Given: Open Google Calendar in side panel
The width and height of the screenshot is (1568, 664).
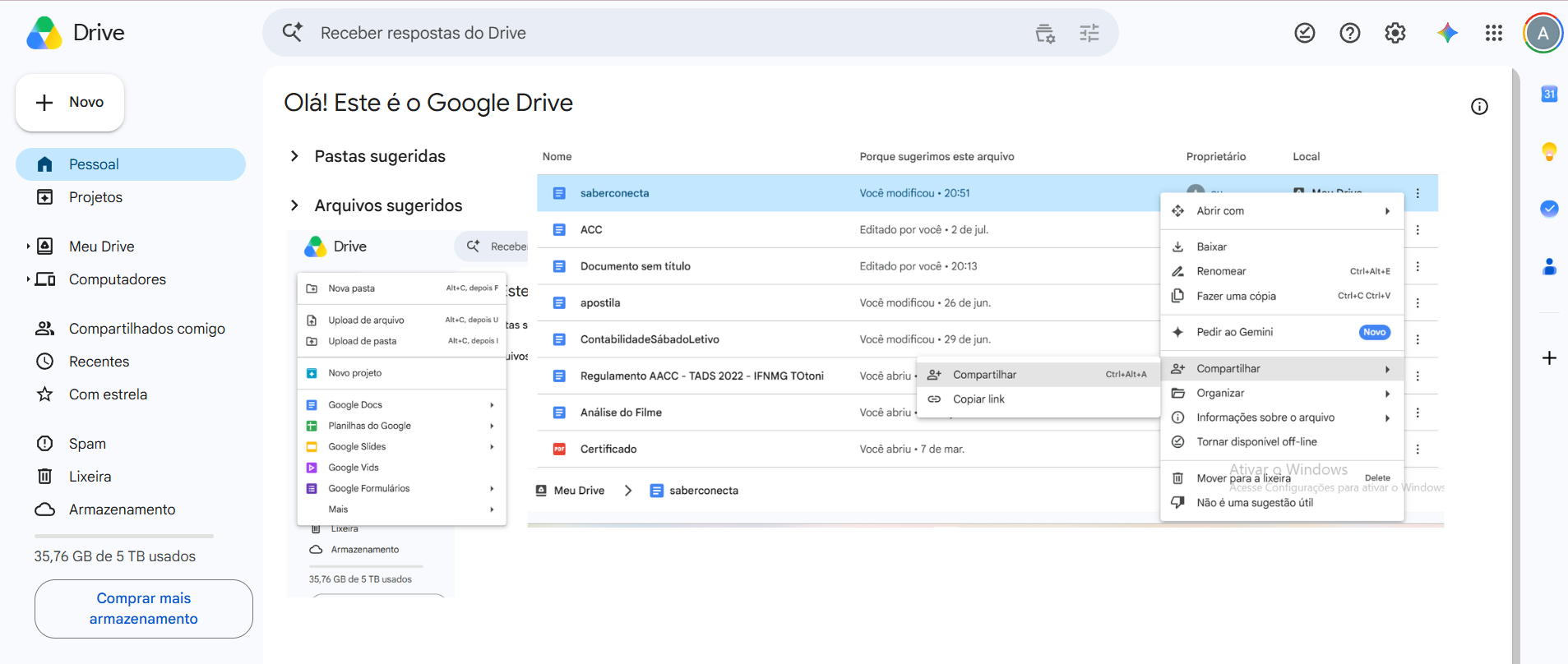Looking at the screenshot, I should (x=1549, y=94).
